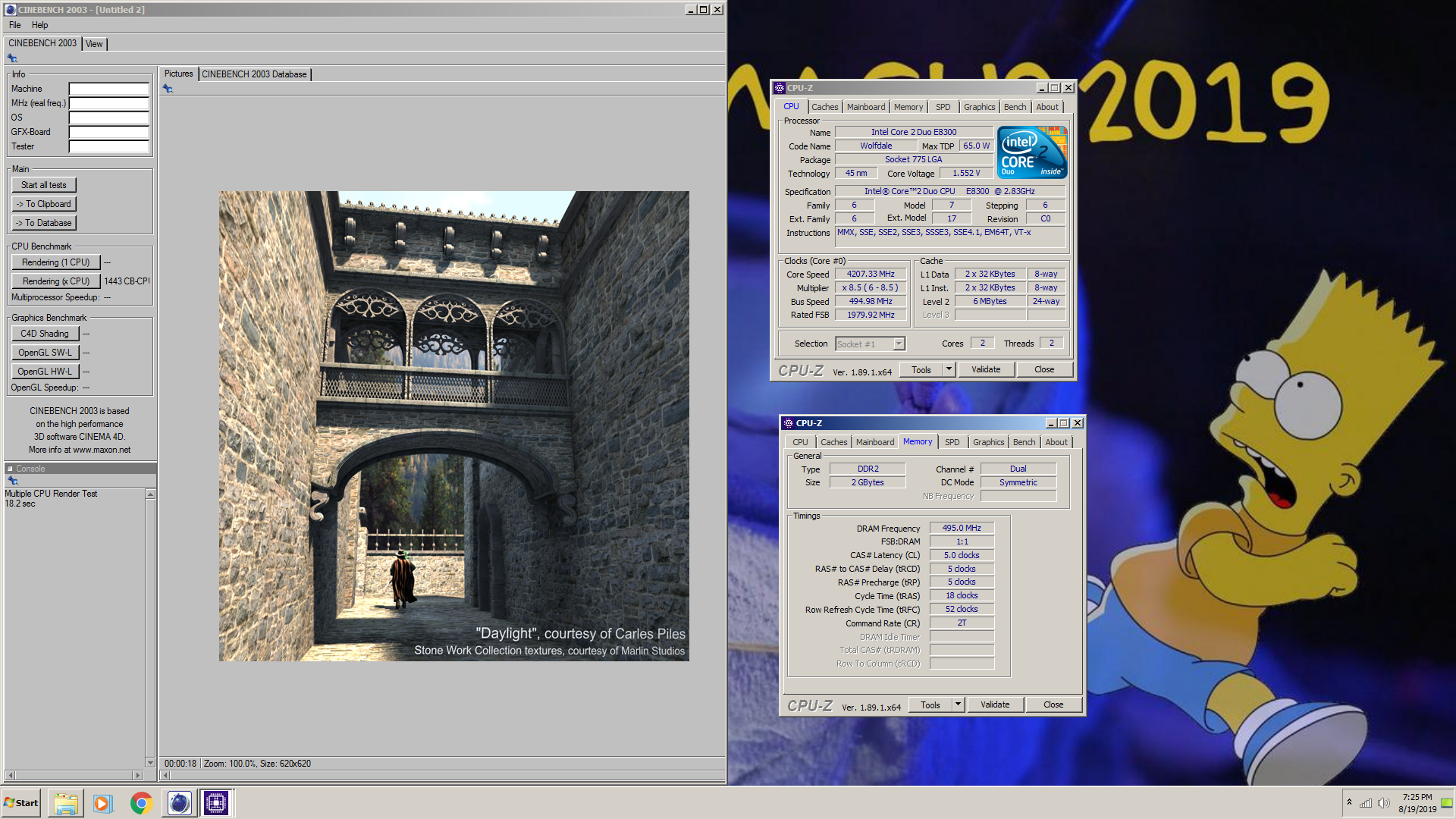Run the OpenGL SW-L benchmark
This screenshot has width=1456, height=819.
pyautogui.click(x=45, y=353)
